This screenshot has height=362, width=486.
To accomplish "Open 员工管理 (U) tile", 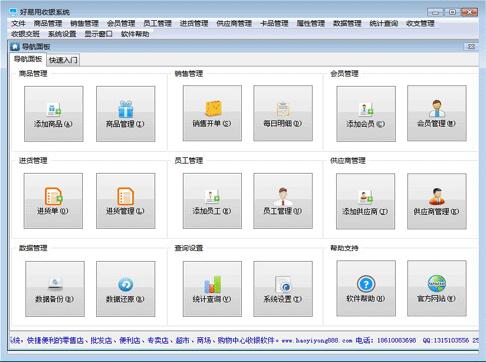I will (x=283, y=201).
